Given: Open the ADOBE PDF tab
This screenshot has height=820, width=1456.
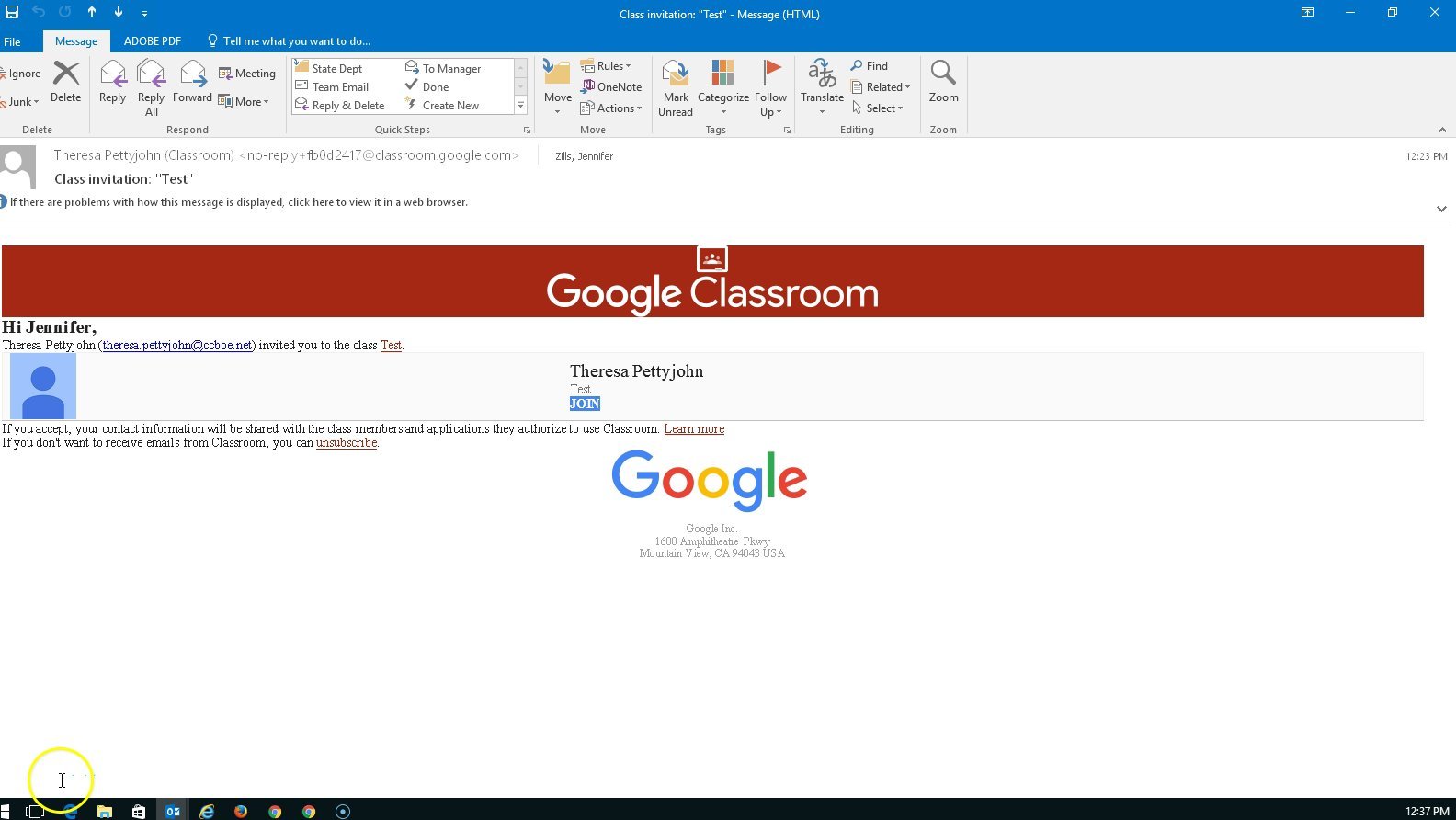Looking at the screenshot, I should [x=153, y=41].
